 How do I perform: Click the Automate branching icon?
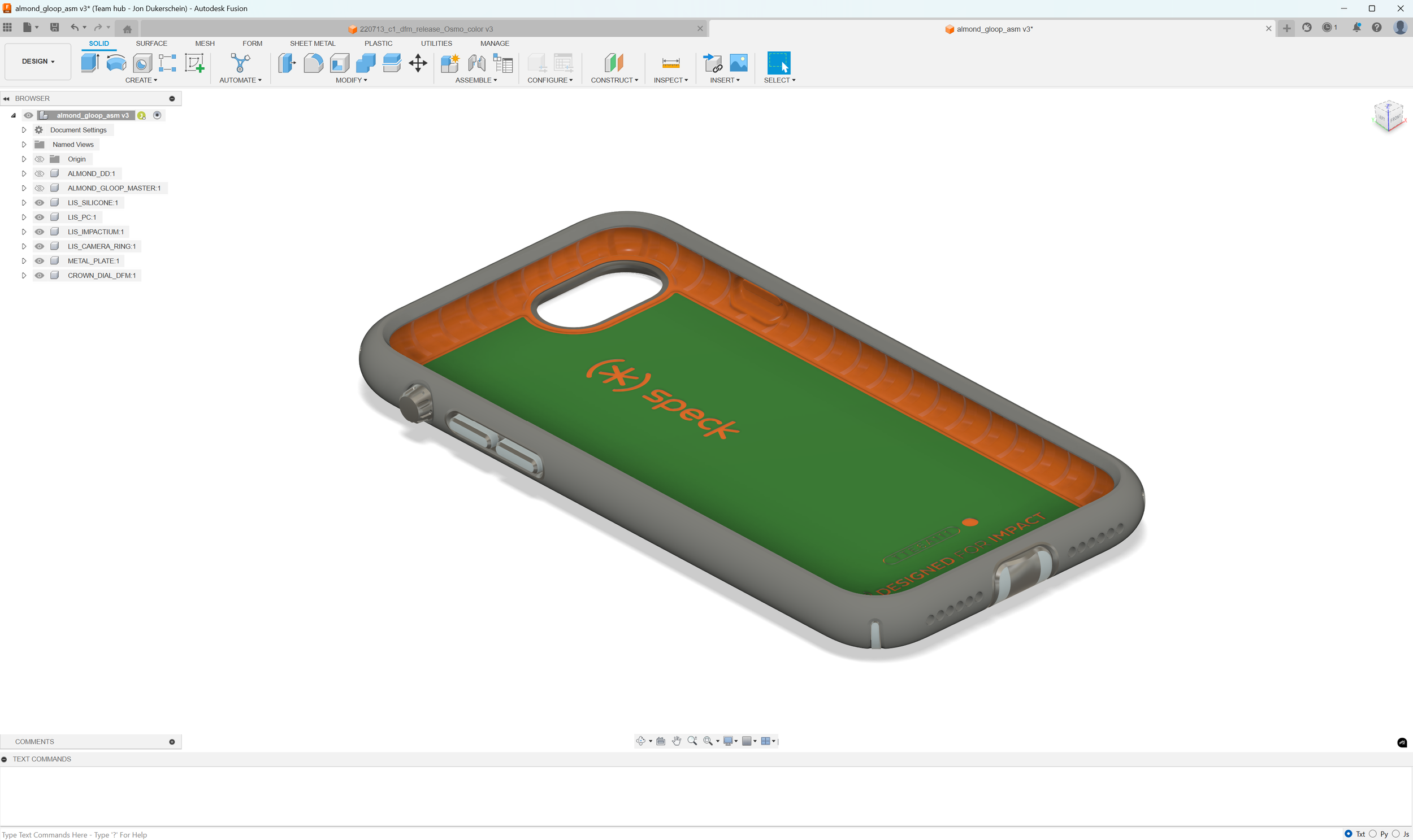click(240, 62)
